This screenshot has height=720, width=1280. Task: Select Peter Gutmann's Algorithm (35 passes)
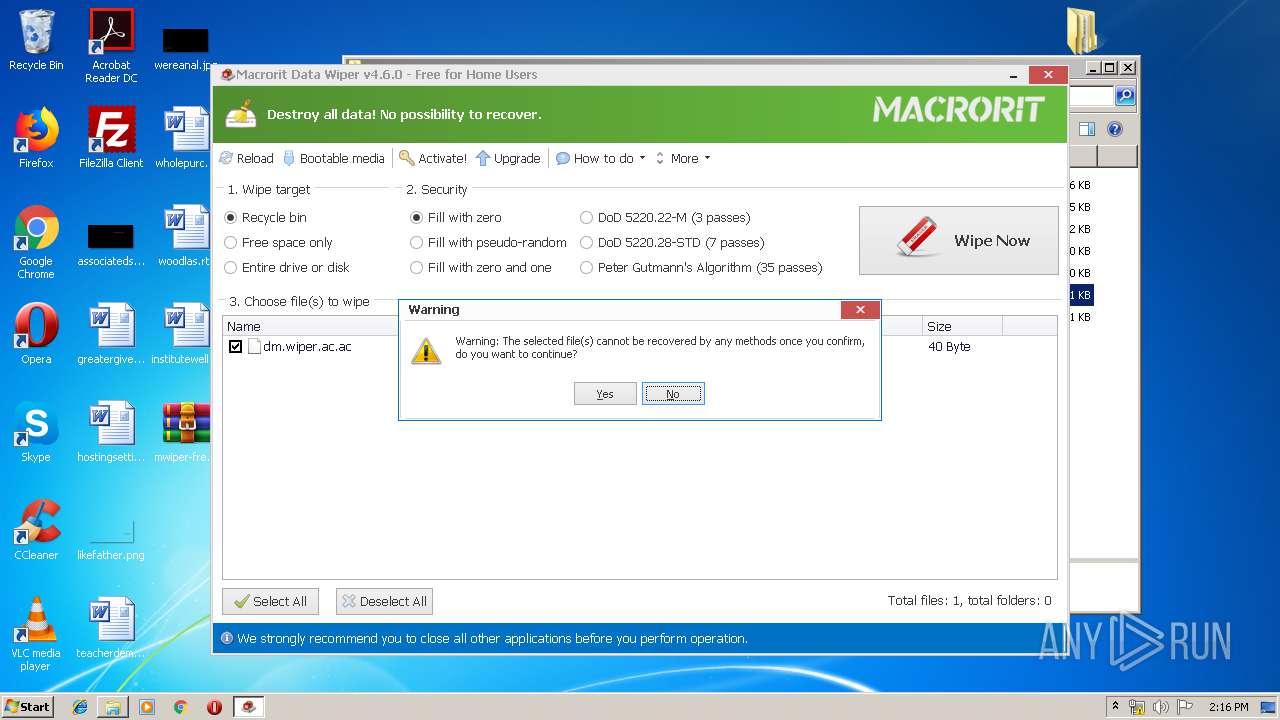click(x=701, y=267)
